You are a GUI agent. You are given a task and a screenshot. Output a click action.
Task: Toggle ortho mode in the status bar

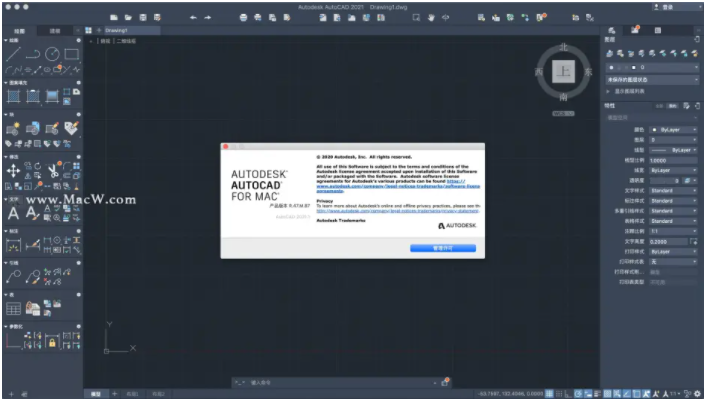coord(567,394)
